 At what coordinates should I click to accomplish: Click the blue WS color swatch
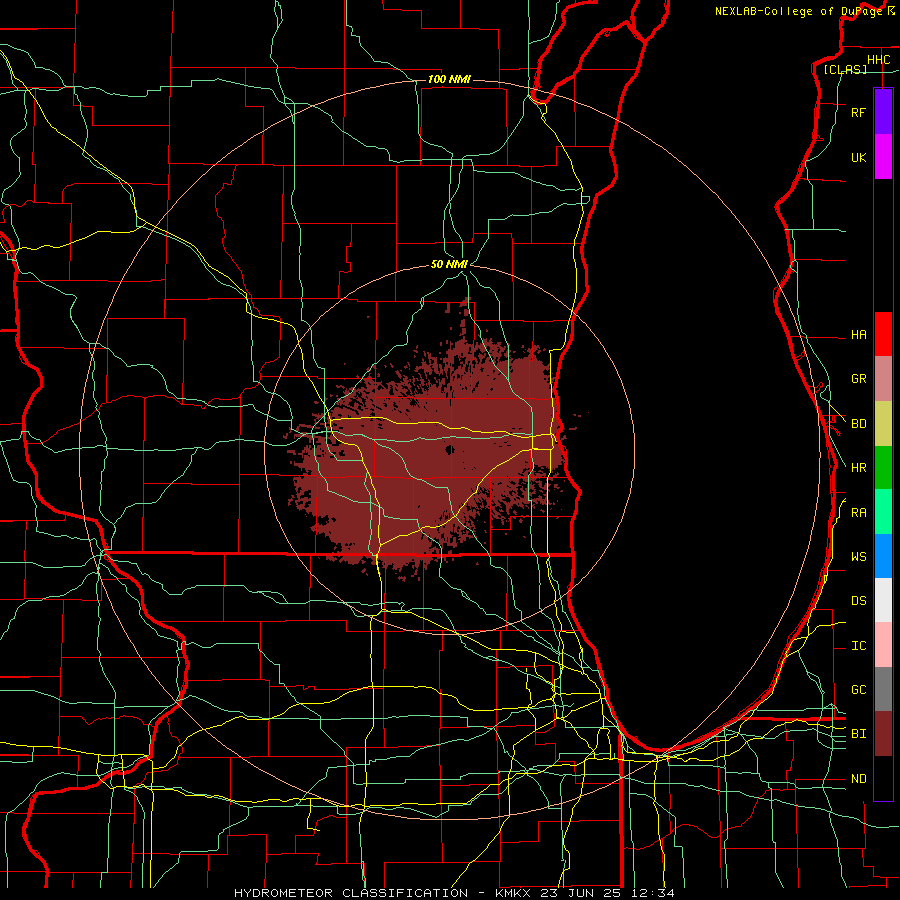pos(883,556)
